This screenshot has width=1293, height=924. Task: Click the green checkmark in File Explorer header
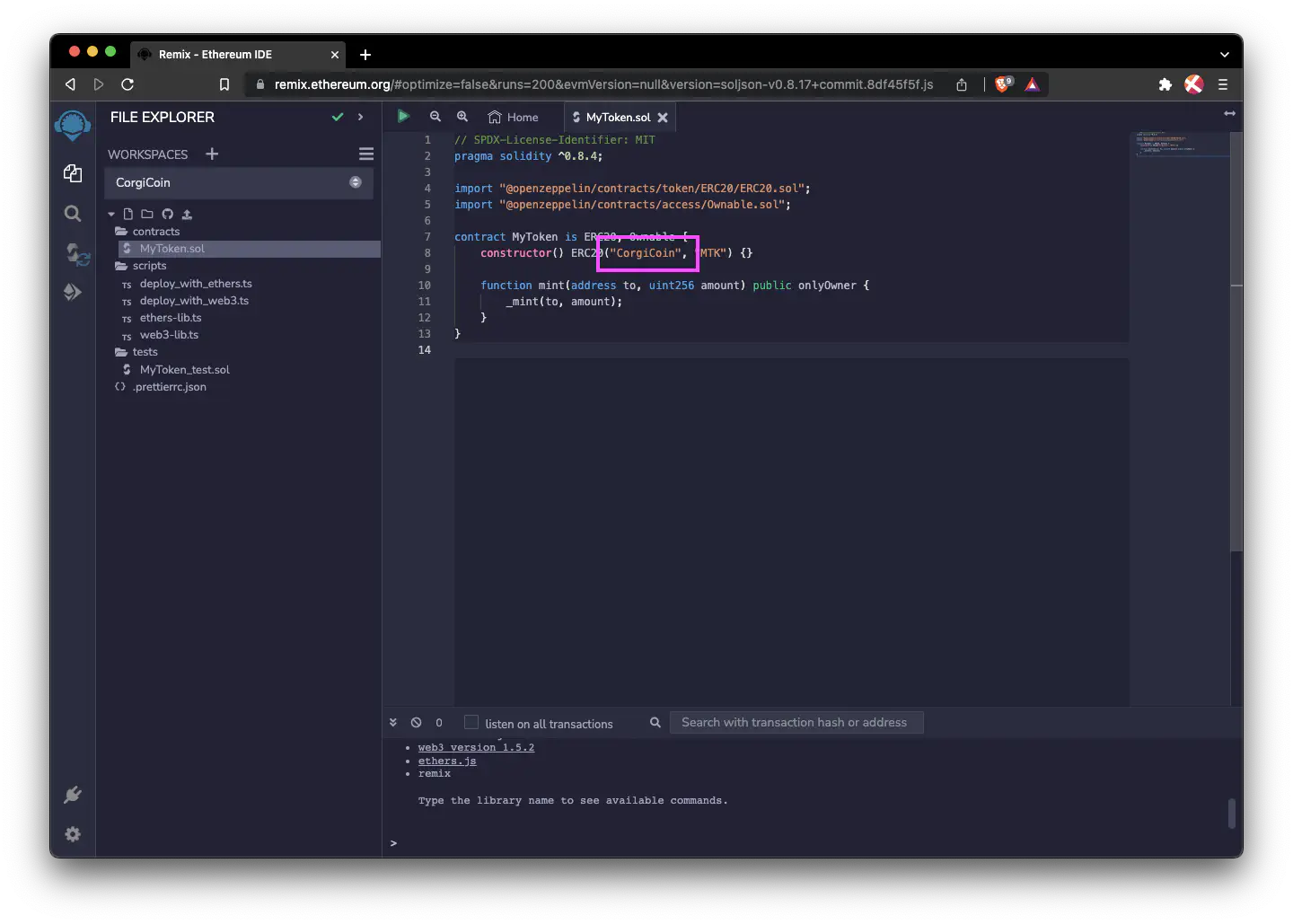(x=338, y=117)
